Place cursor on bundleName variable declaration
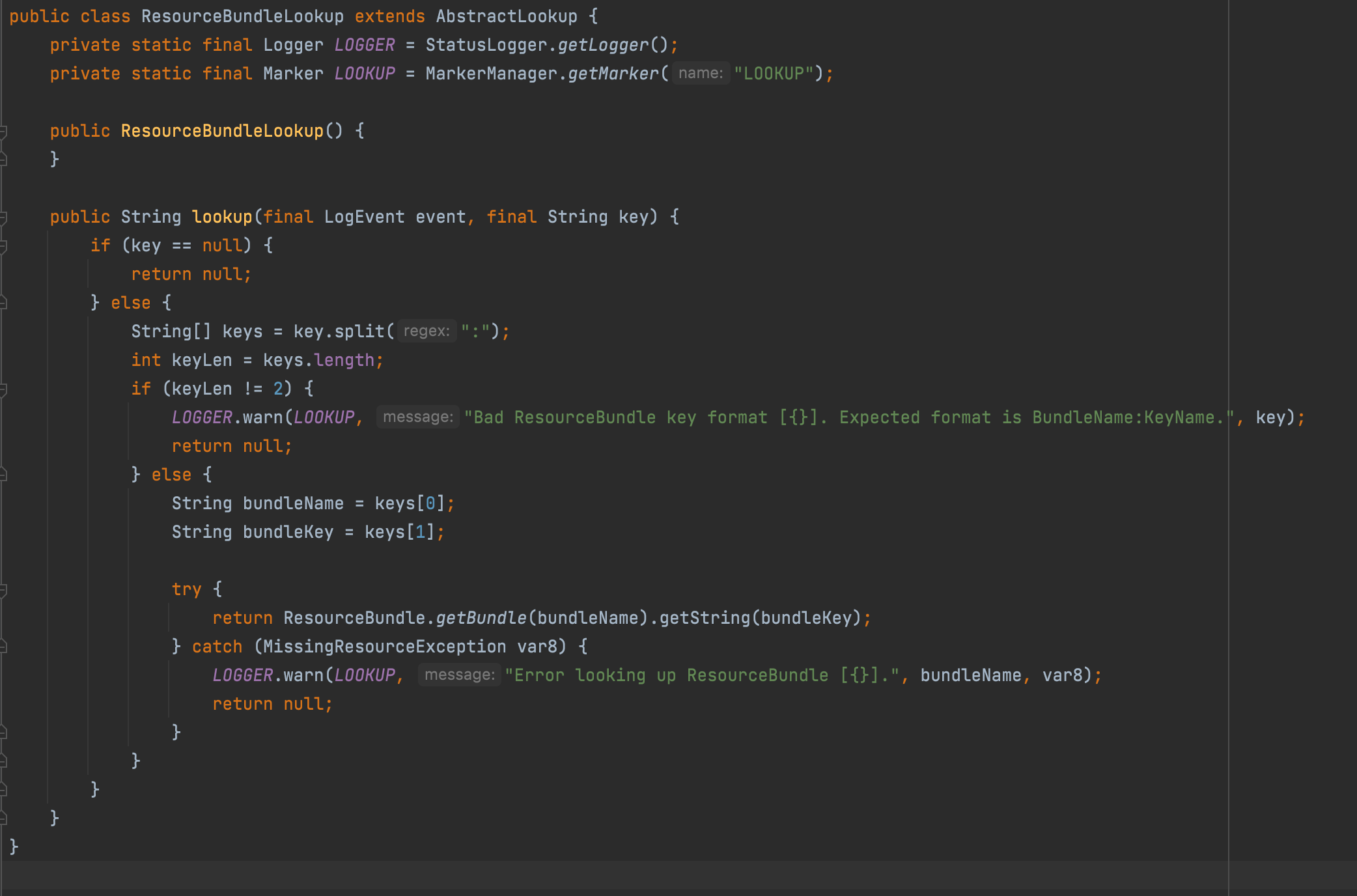This screenshot has width=1357, height=896. coord(293,503)
